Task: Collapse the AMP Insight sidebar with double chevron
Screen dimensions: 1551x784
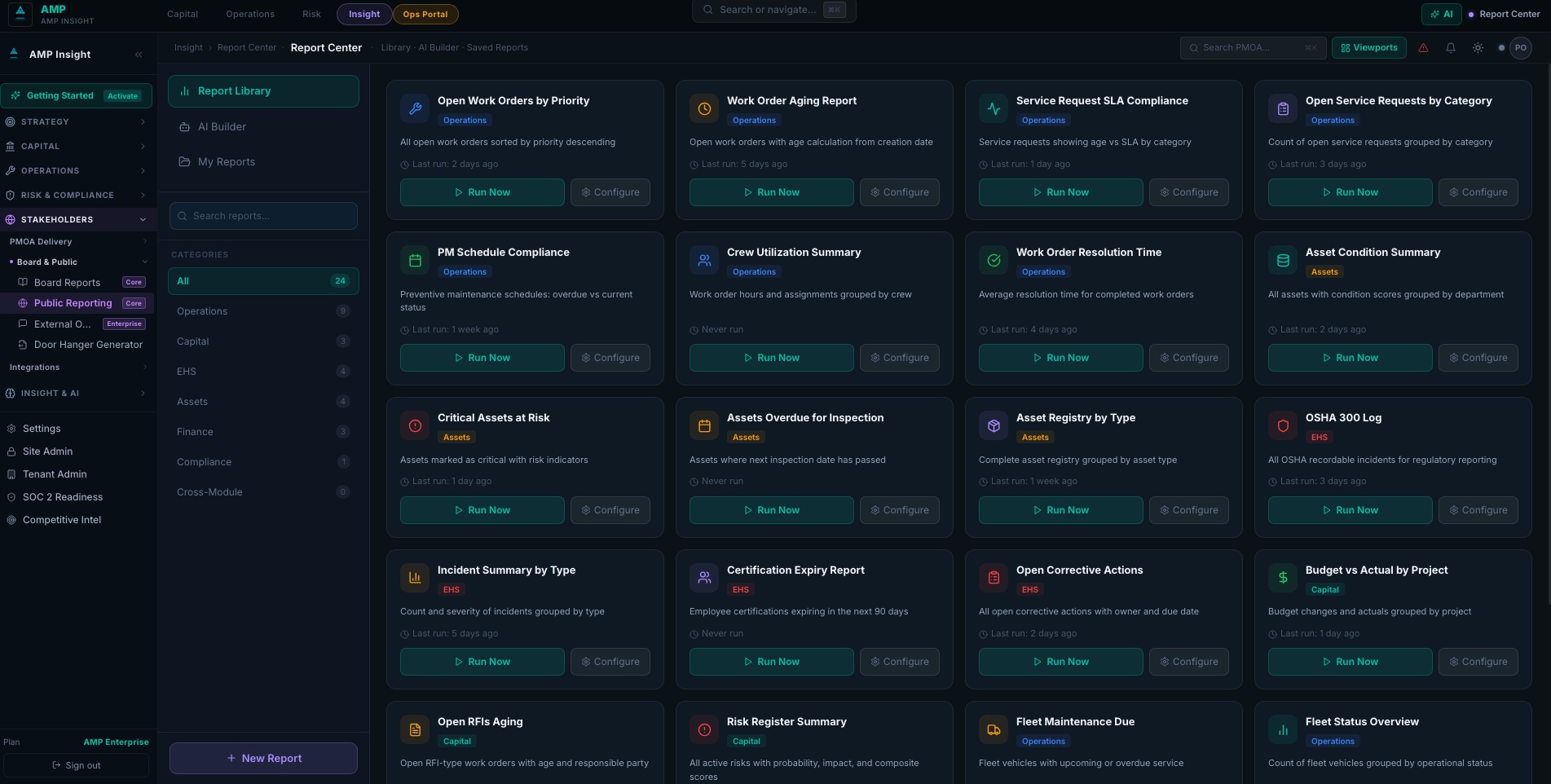Action: pos(139,55)
